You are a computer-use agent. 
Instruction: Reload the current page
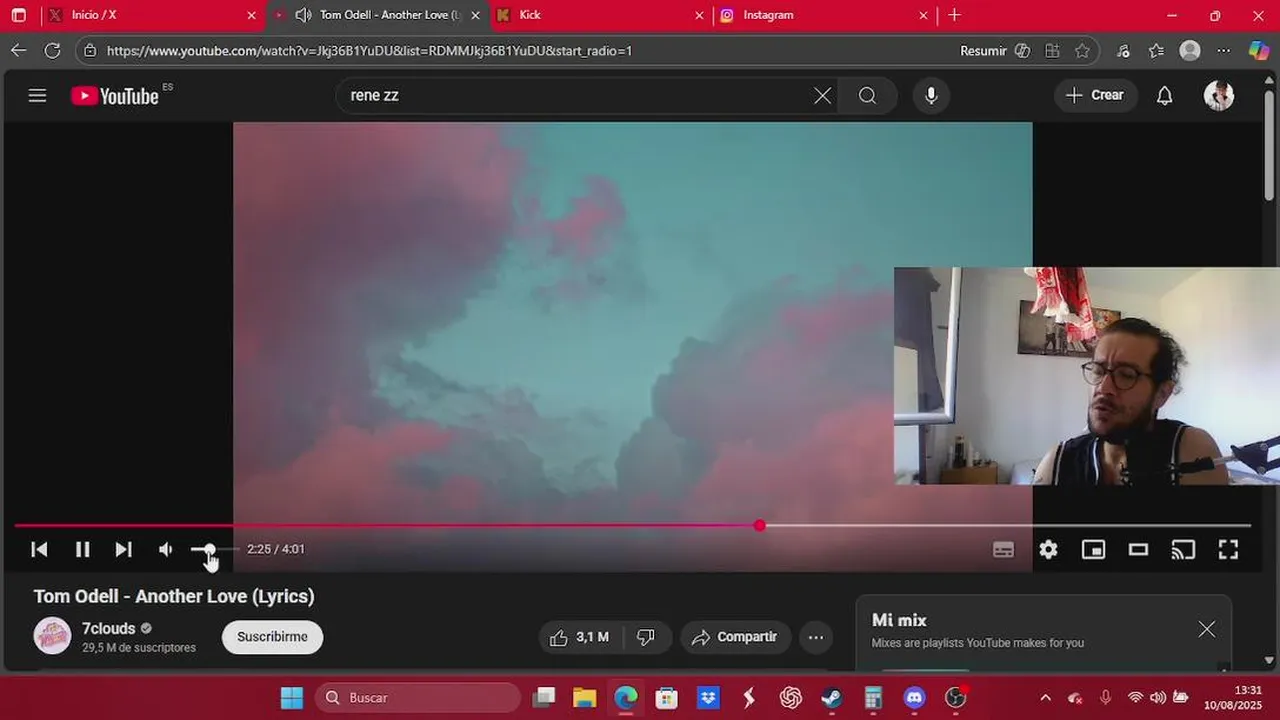tap(52, 50)
